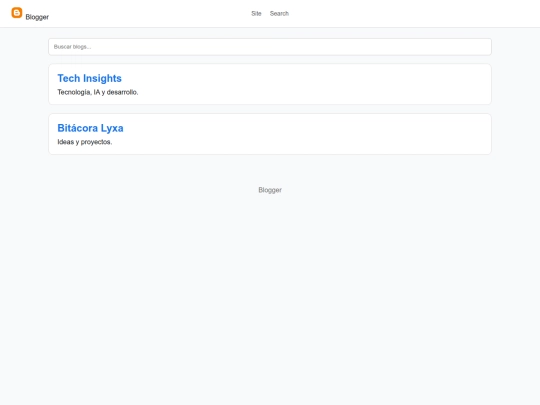Click the Tecnología, IA y desarrollo description

98,92
